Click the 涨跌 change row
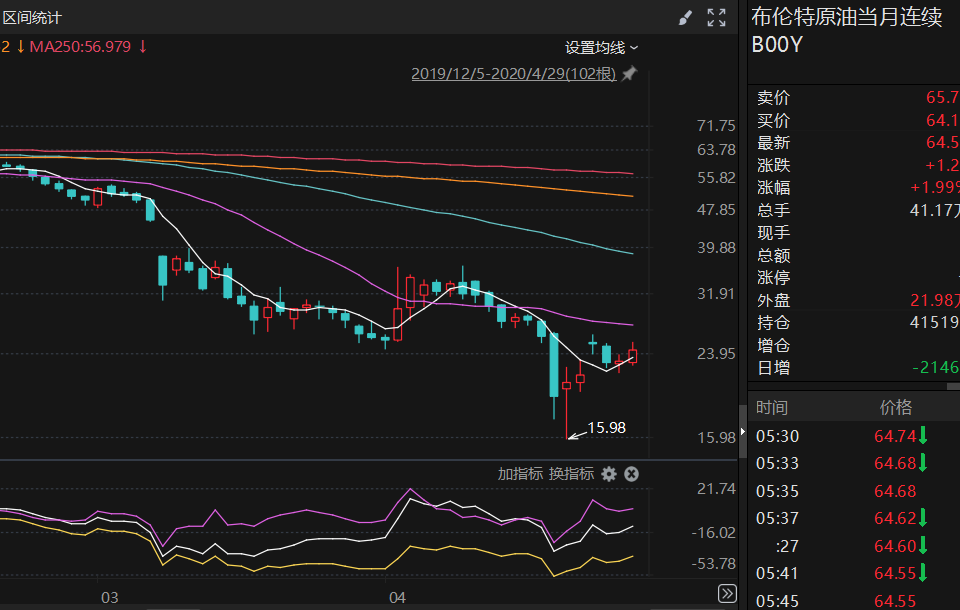This screenshot has height=610, width=960. pos(854,165)
